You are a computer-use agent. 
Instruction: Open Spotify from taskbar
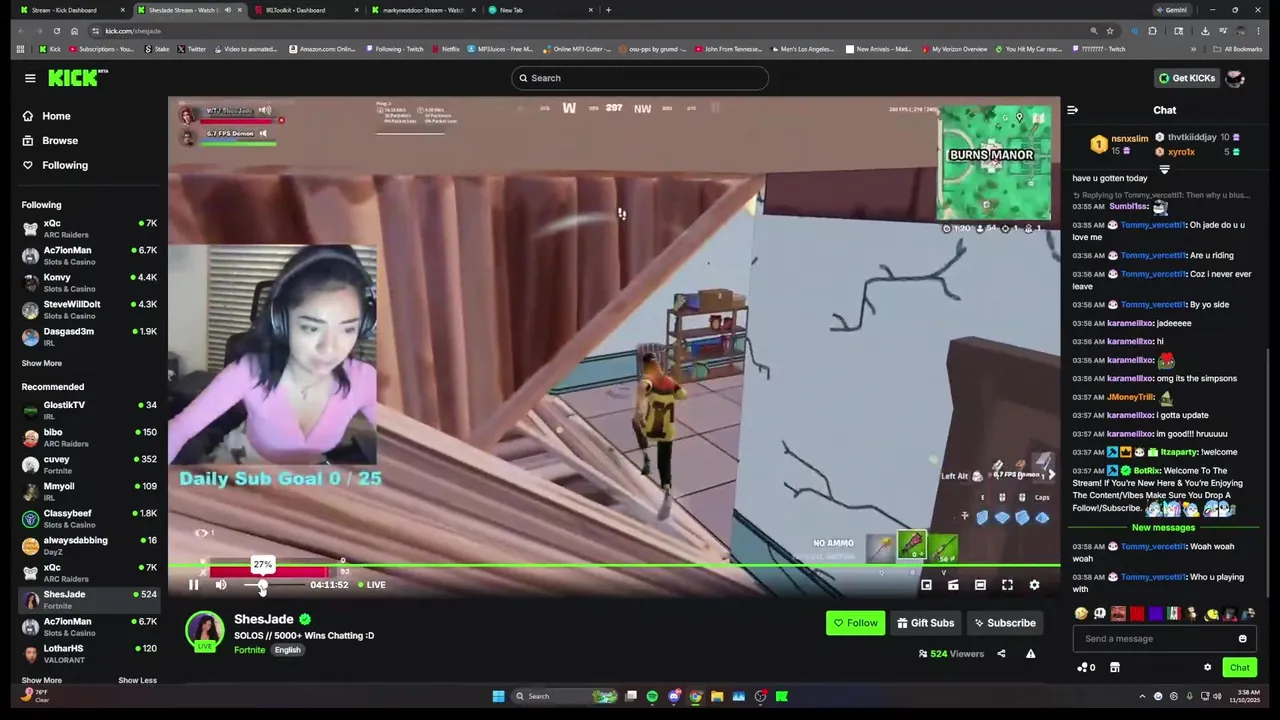[x=652, y=697]
